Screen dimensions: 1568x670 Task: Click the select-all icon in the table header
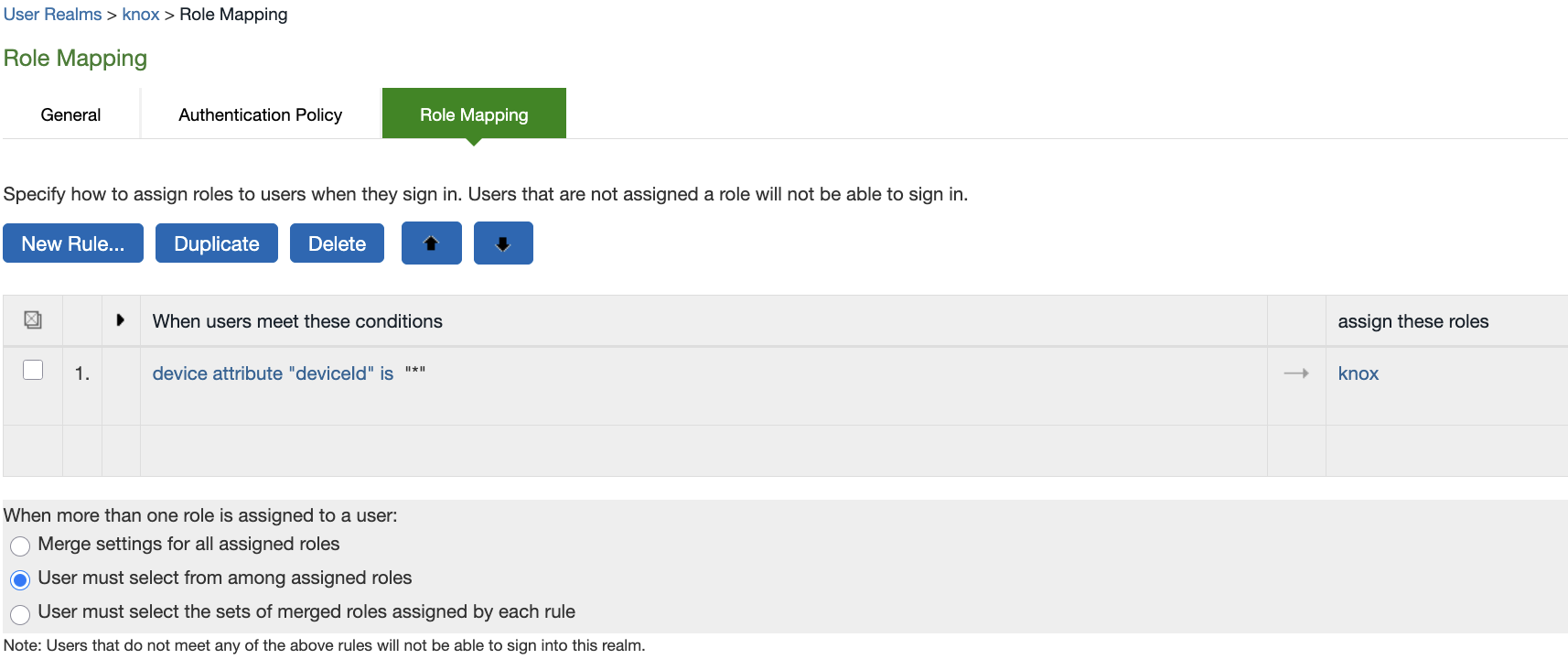point(33,320)
